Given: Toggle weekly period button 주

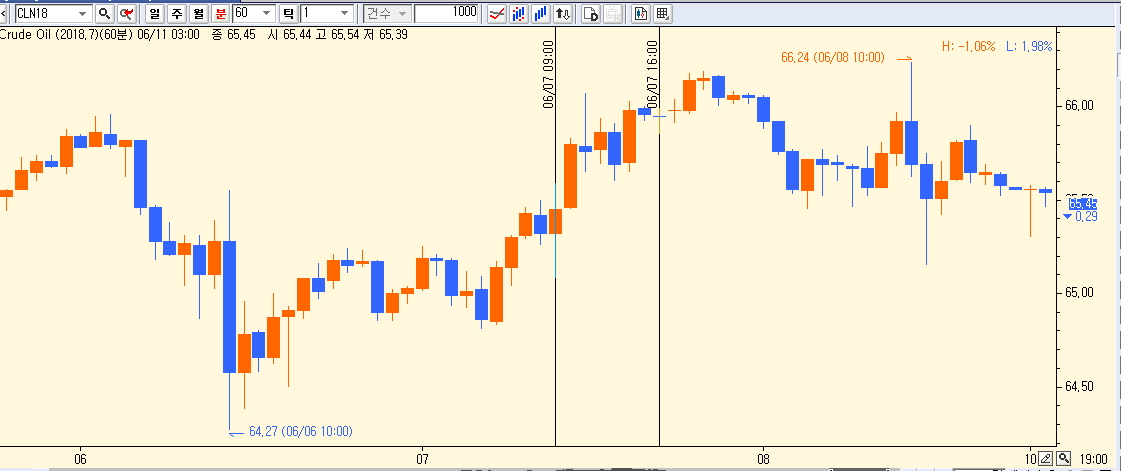Looking at the screenshot, I should (176, 14).
